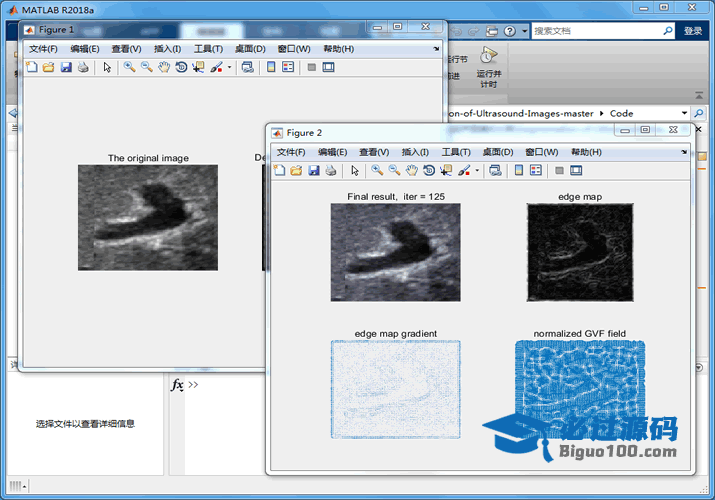Click the Final result image in Figure 2
The width and height of the screenshot is (715, 500).
[395, 253]
